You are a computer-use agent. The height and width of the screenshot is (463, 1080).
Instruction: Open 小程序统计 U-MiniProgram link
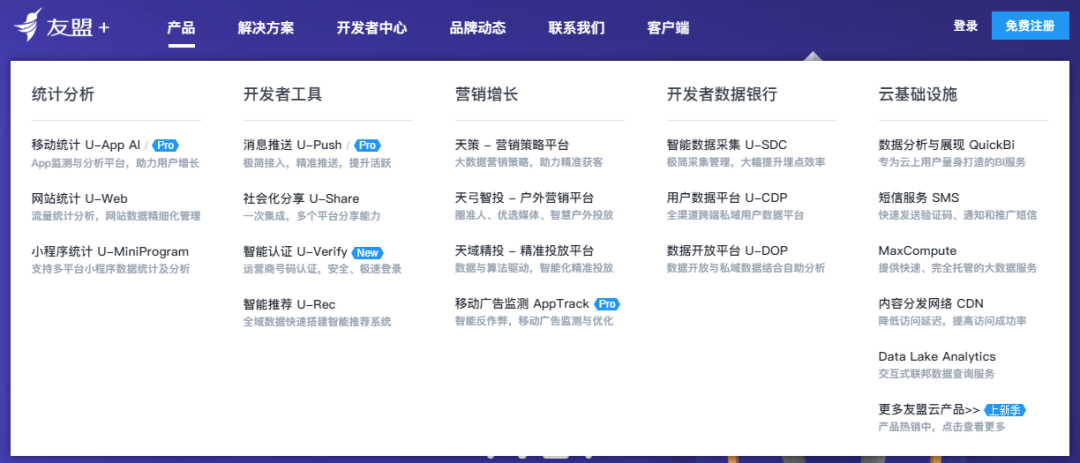pyautogui.click(x=110, y=252)
